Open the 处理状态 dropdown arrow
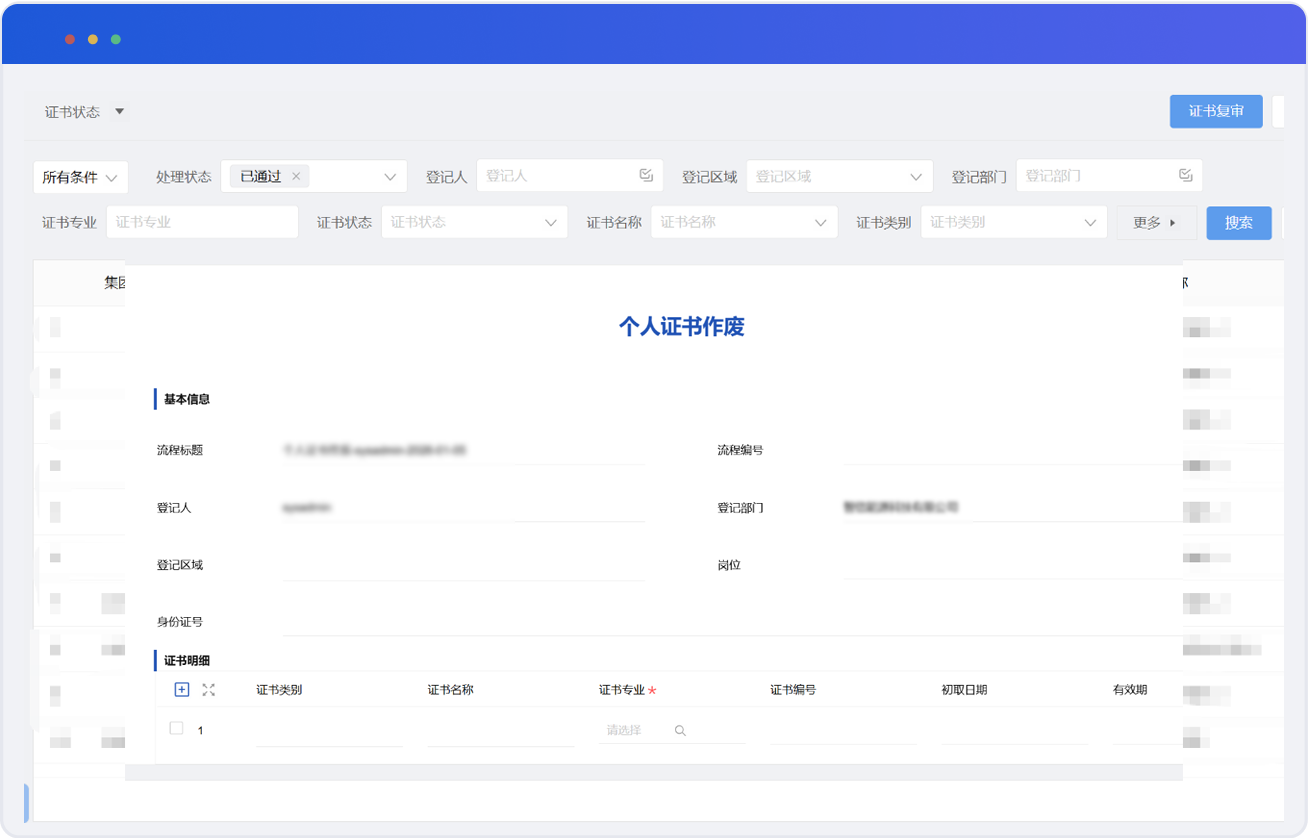This screenshot has width=1308, height=838. (390, 177)
